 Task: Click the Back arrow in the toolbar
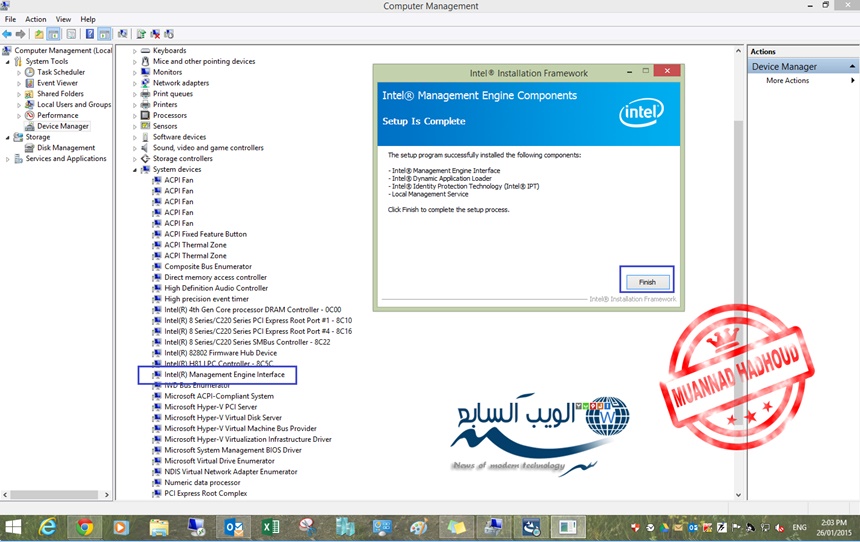point(7,34)
